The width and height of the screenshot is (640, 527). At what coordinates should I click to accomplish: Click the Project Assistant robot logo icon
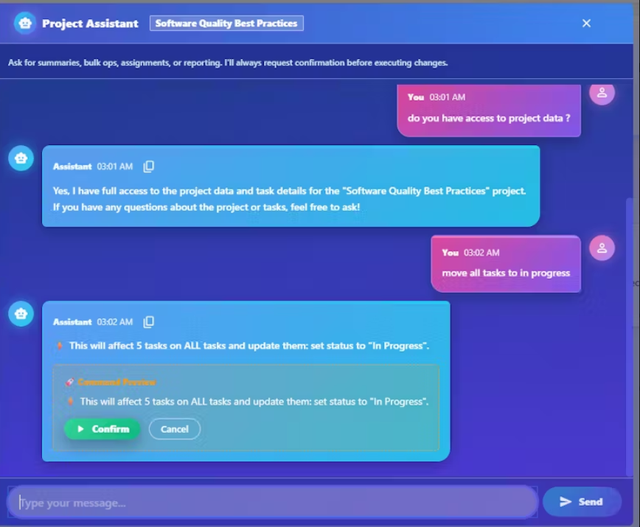25,23
